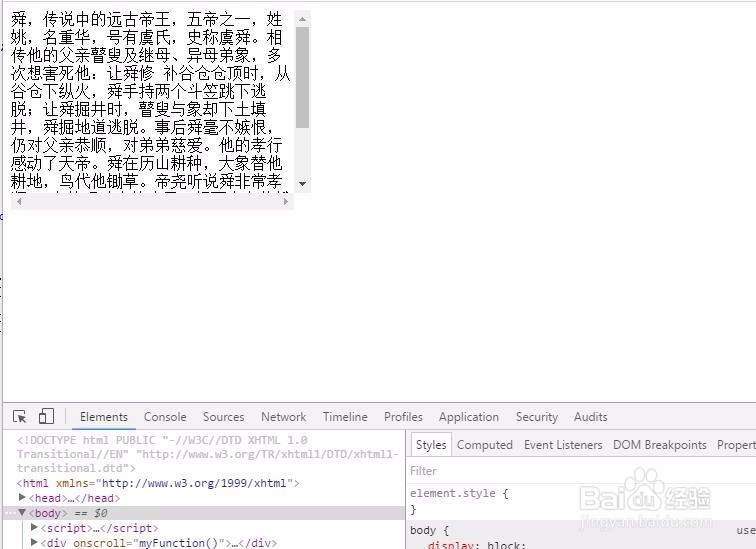Open the Event Listeners sidebar tab
Image resolution: width=756 pixels, height=549 pixels.
[563, 444]
